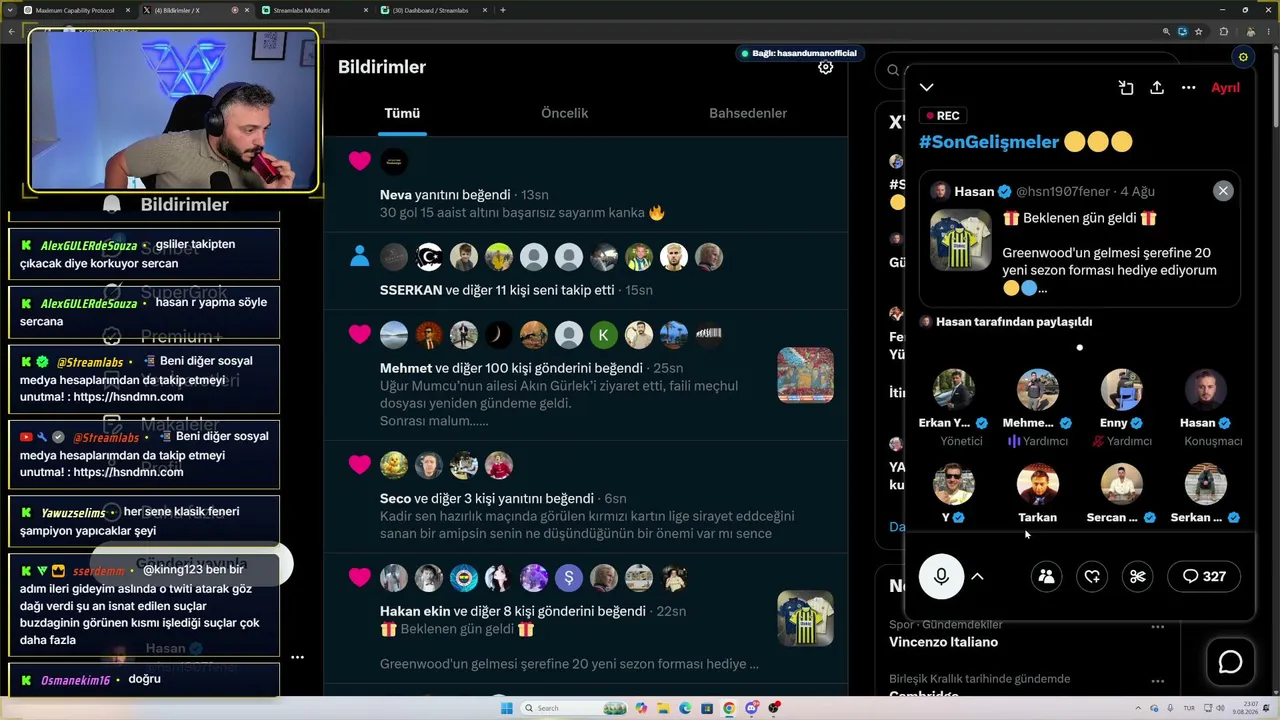Click the #SonGelişmeler hashtag title in Space

click(987, 142)
